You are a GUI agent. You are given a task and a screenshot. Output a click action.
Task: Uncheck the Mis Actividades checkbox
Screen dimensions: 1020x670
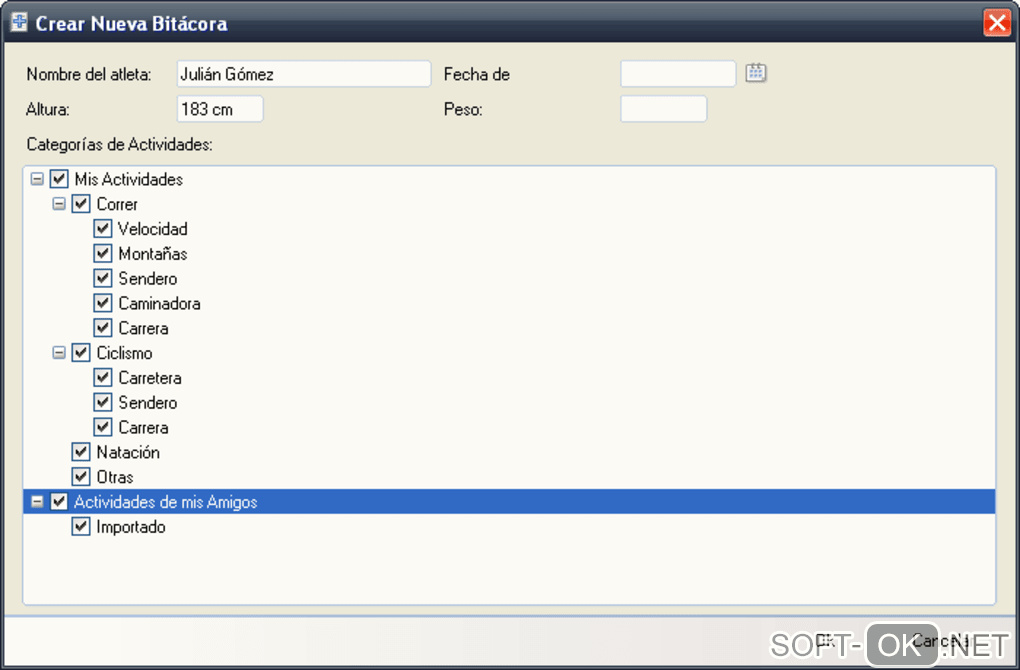click(x=59, y=179)
